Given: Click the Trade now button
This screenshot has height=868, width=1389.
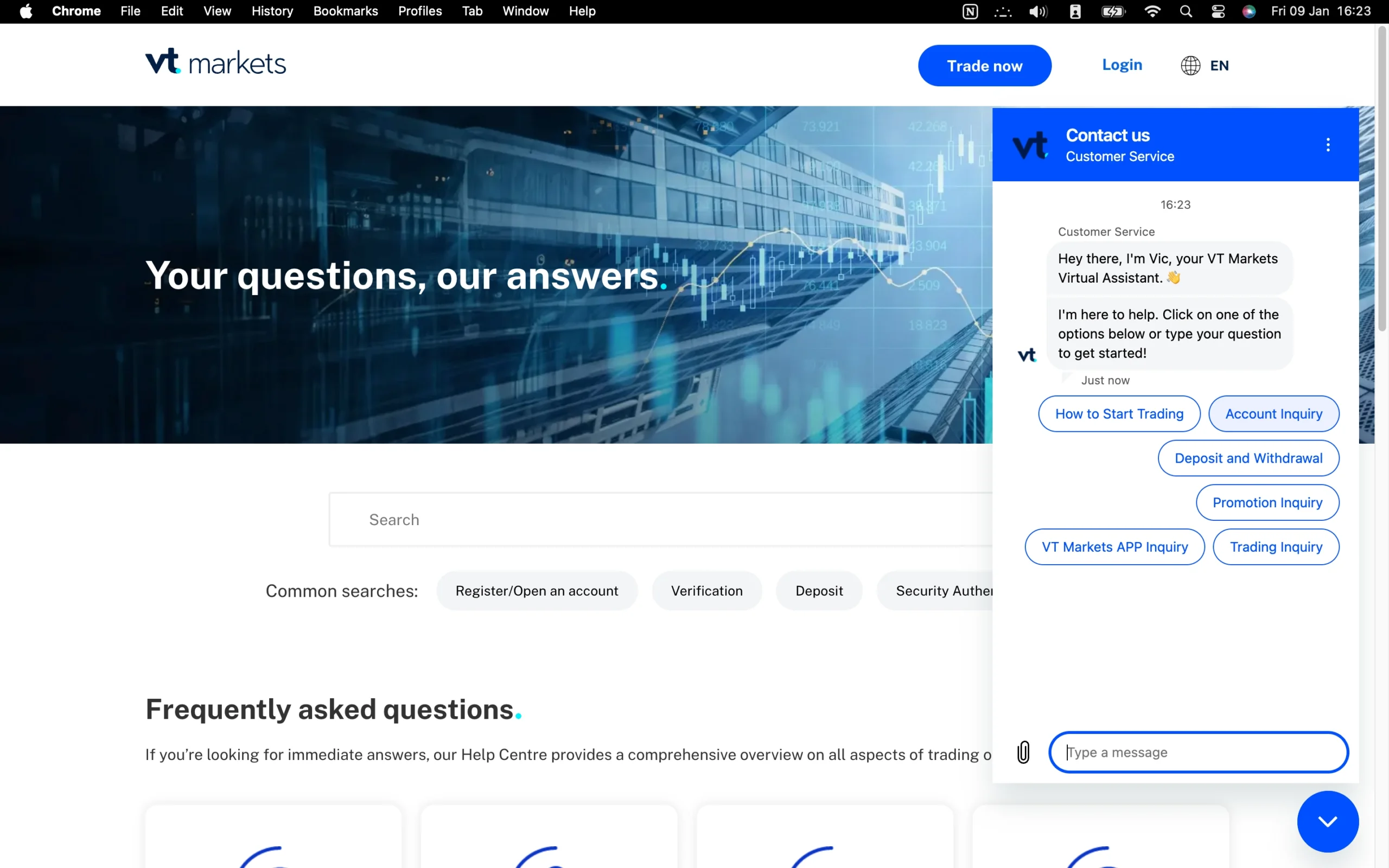Looking at the screenshot, I should pos(984,66).
